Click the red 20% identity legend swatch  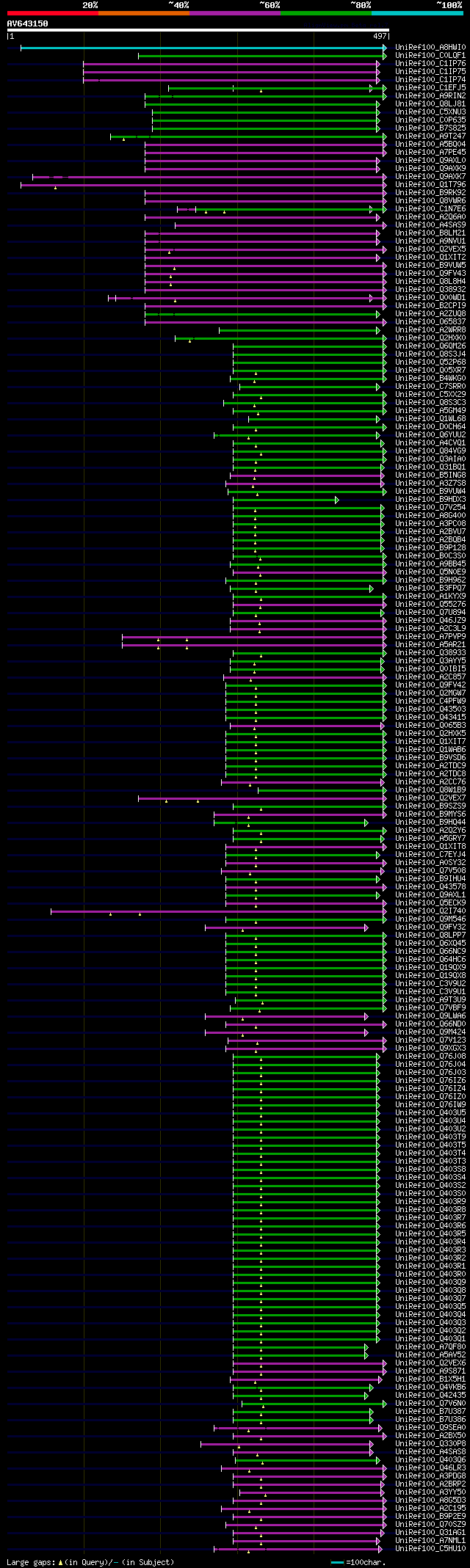[x=53, y=13]
